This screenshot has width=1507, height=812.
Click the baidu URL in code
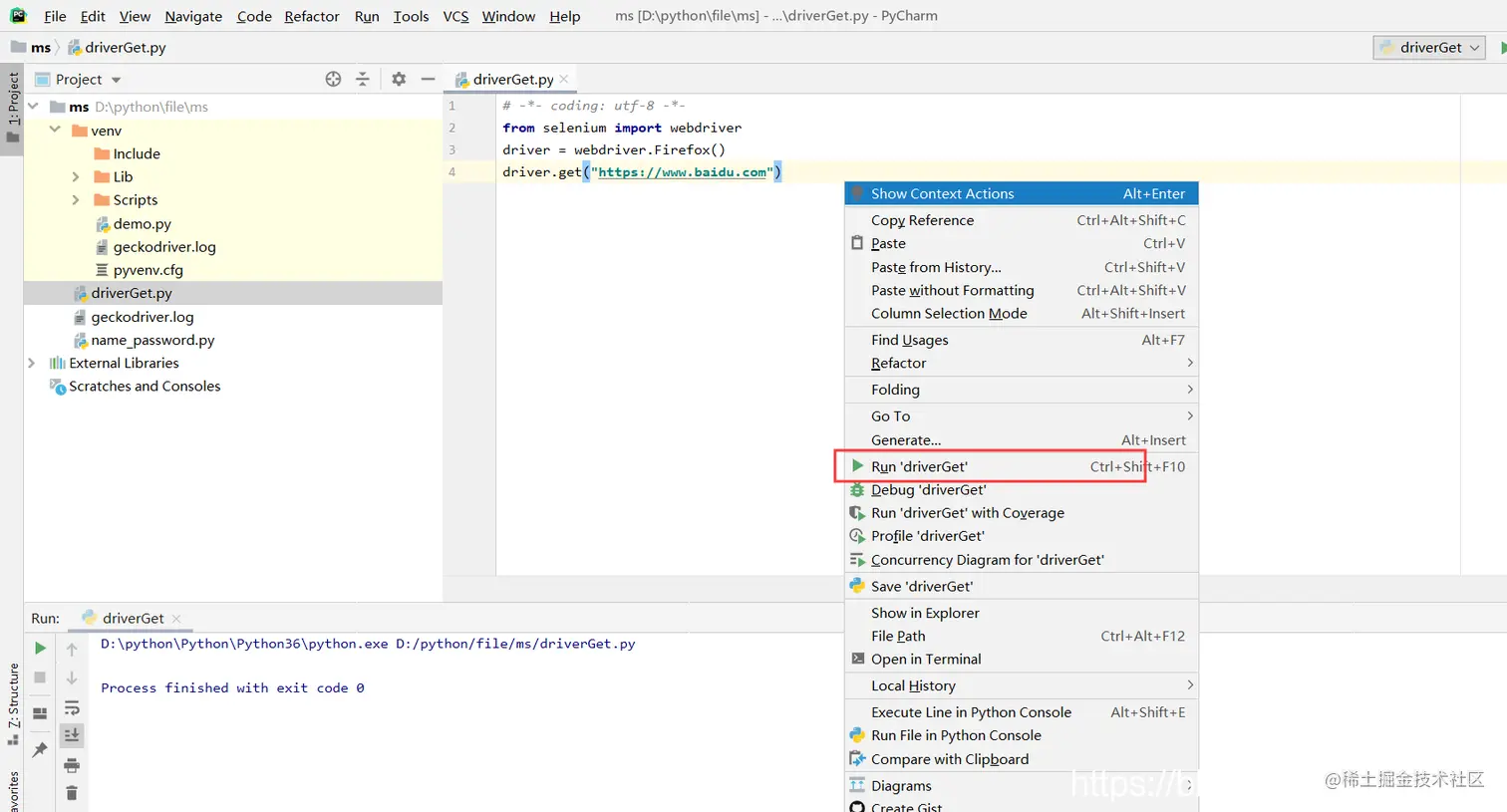682,172
